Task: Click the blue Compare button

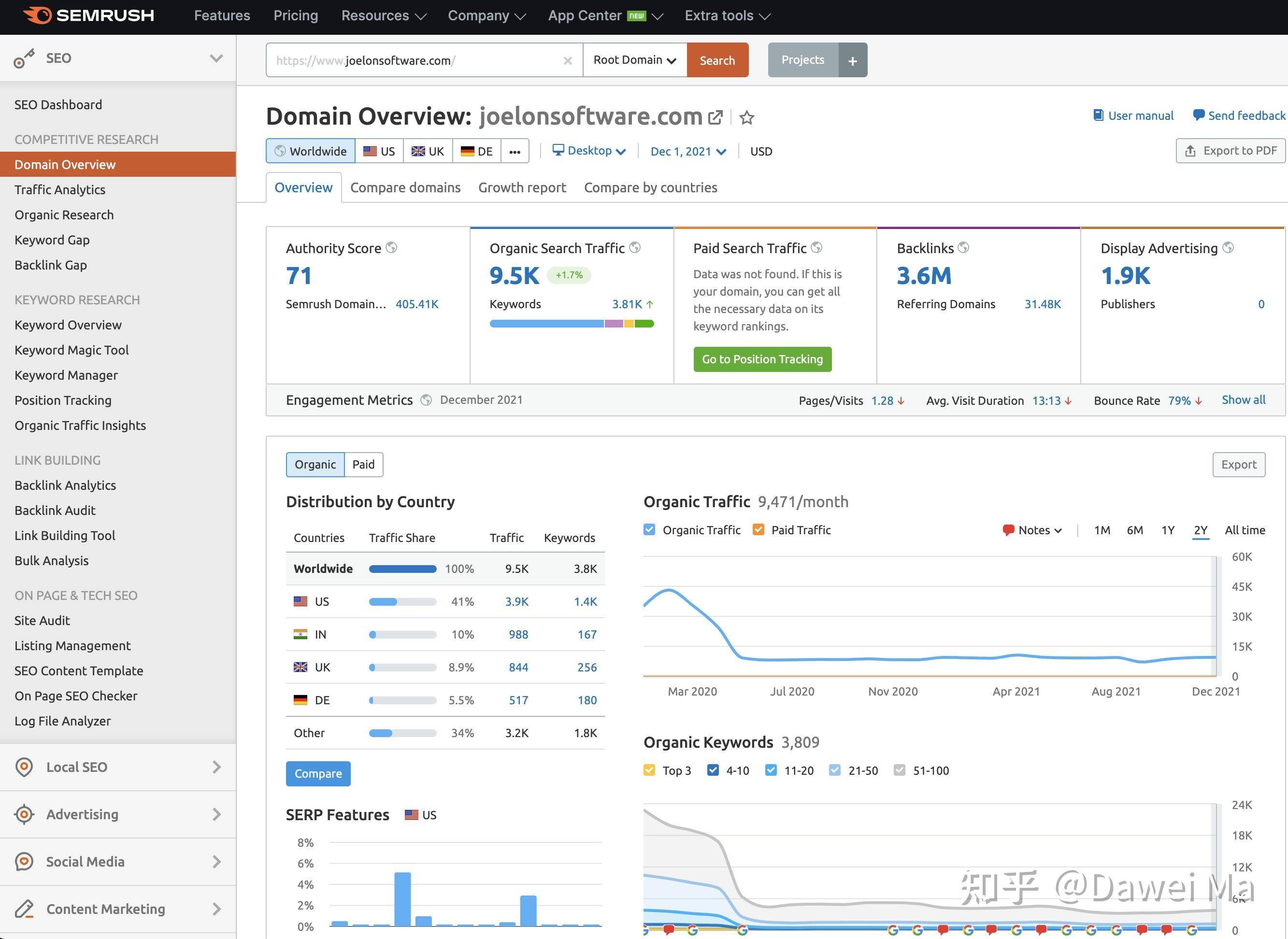Action: tap(318, 774)
